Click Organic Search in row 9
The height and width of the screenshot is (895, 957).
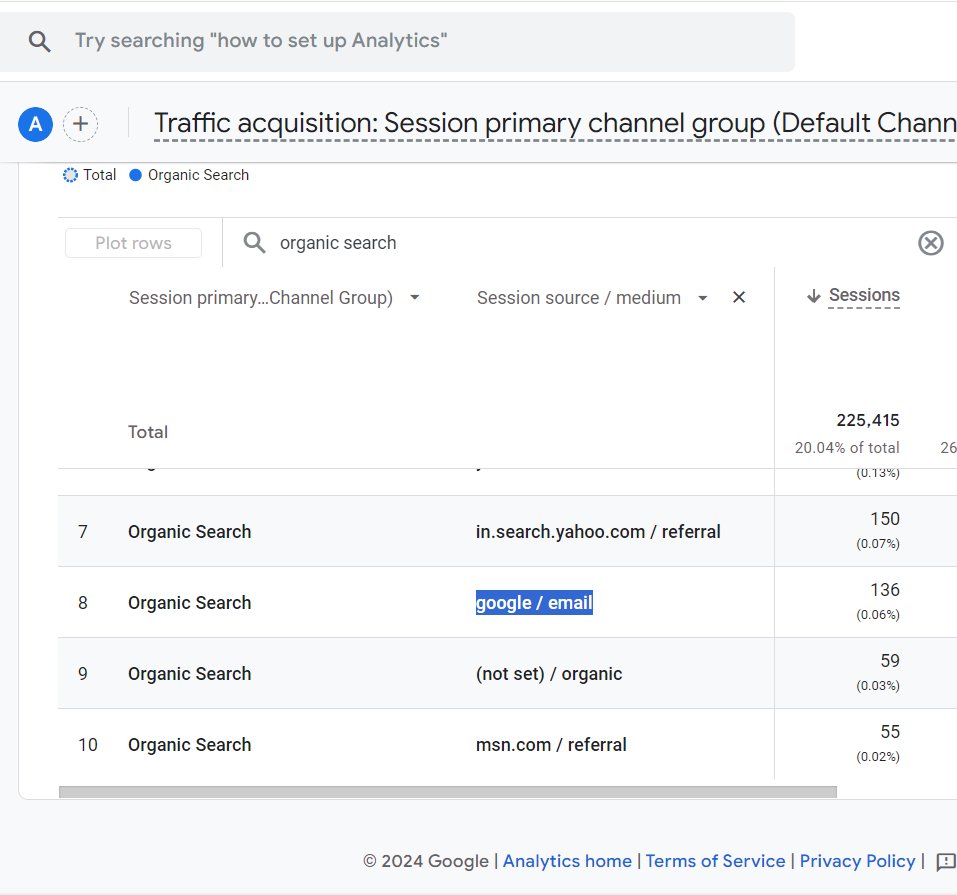(190, 674)
